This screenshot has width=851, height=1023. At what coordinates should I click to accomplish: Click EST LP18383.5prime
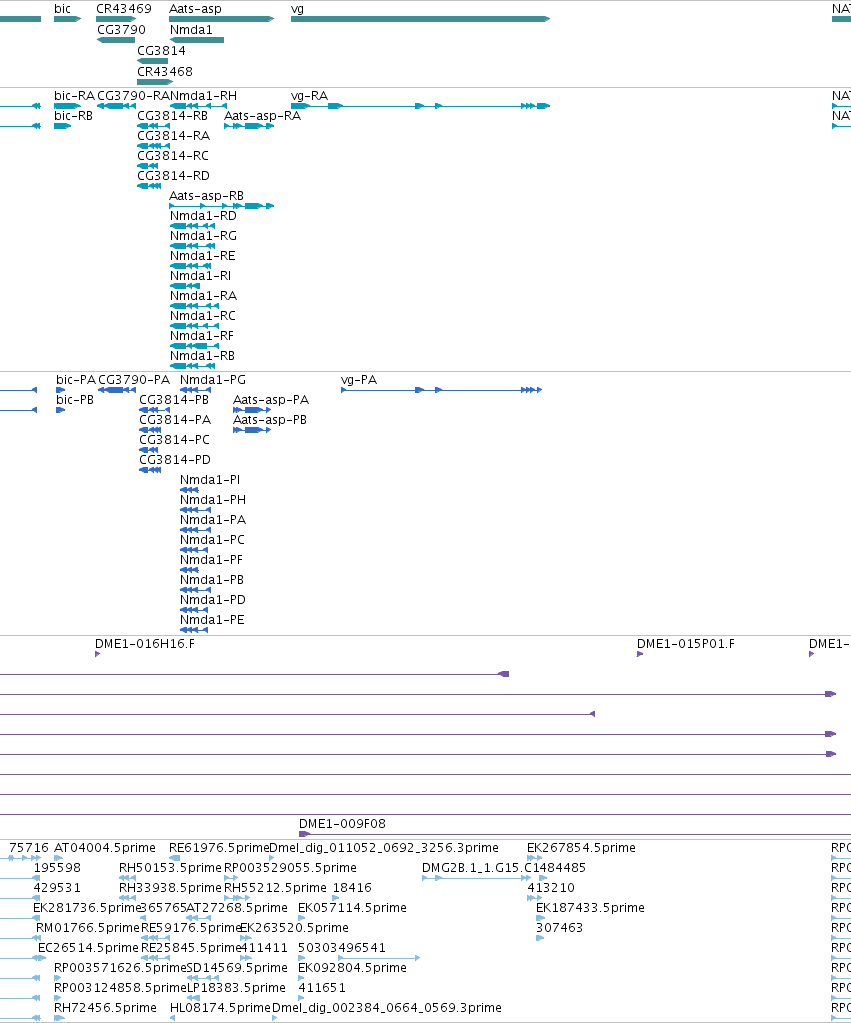point(237,988)
